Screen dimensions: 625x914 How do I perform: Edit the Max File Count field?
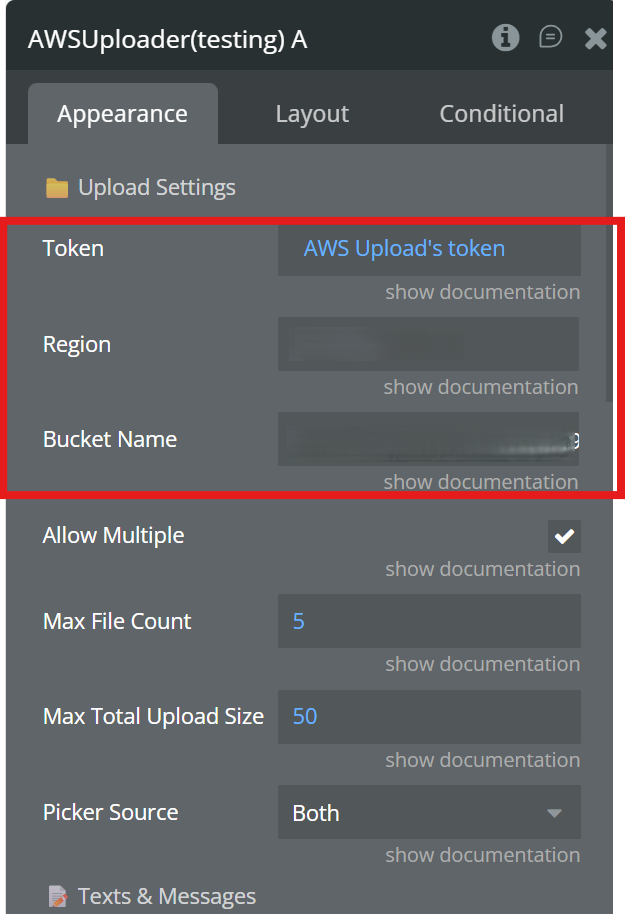pos(429,621)
